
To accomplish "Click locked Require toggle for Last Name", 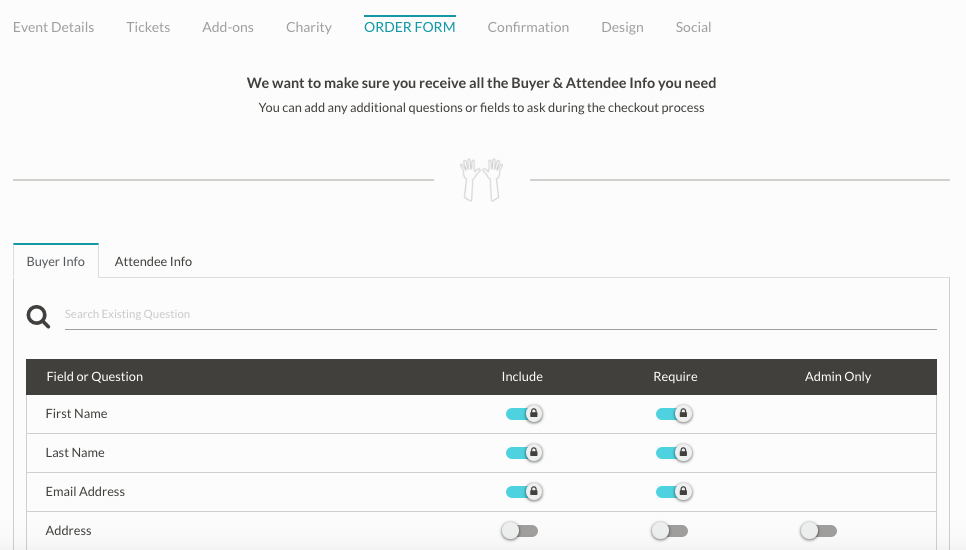I will [674, 453].
